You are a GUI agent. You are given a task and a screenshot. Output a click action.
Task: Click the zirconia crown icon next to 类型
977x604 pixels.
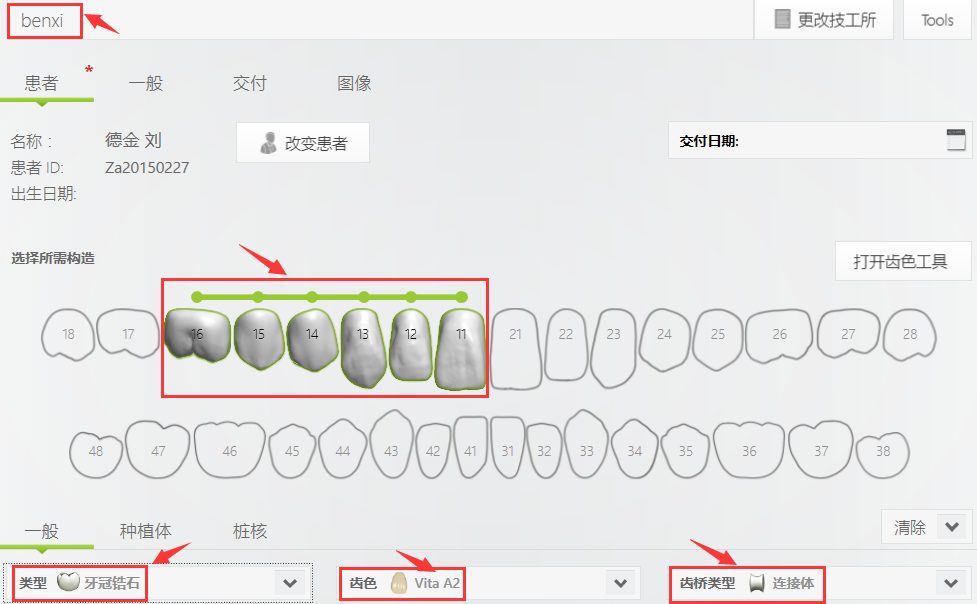click(x=68, y=582)
